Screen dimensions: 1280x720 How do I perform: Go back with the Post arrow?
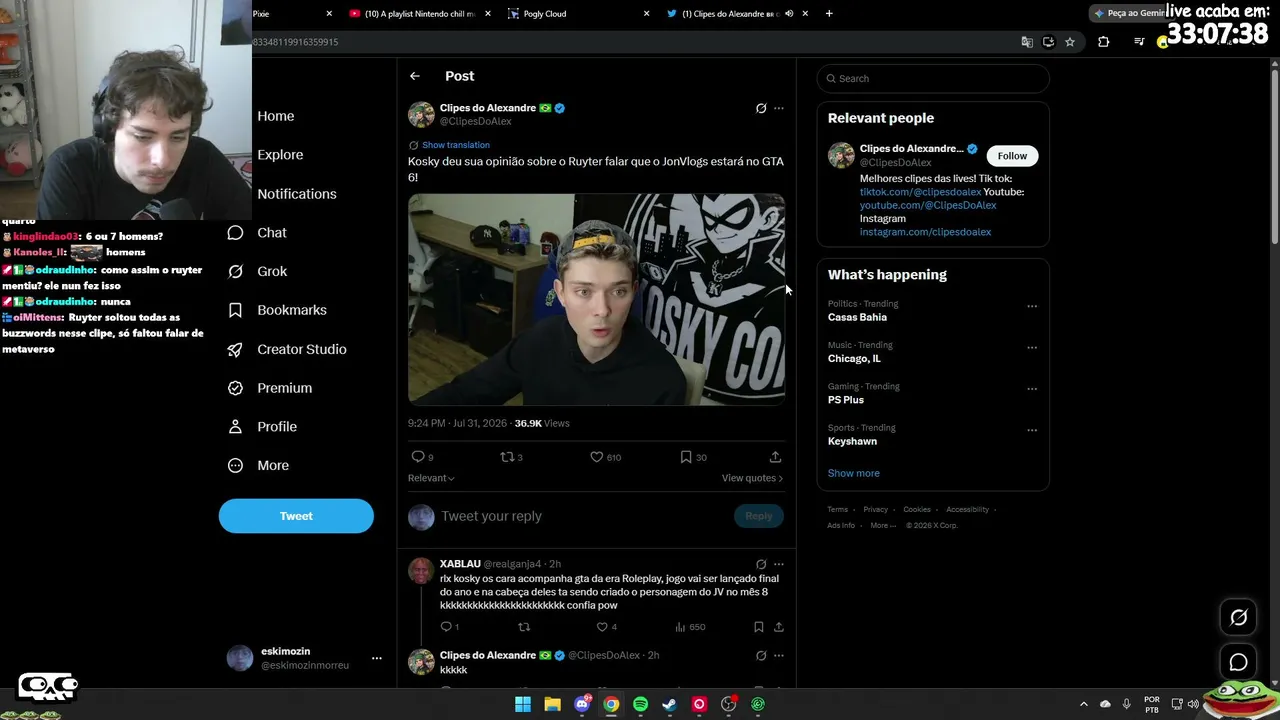pyautogui.click(x=414, y=76)
